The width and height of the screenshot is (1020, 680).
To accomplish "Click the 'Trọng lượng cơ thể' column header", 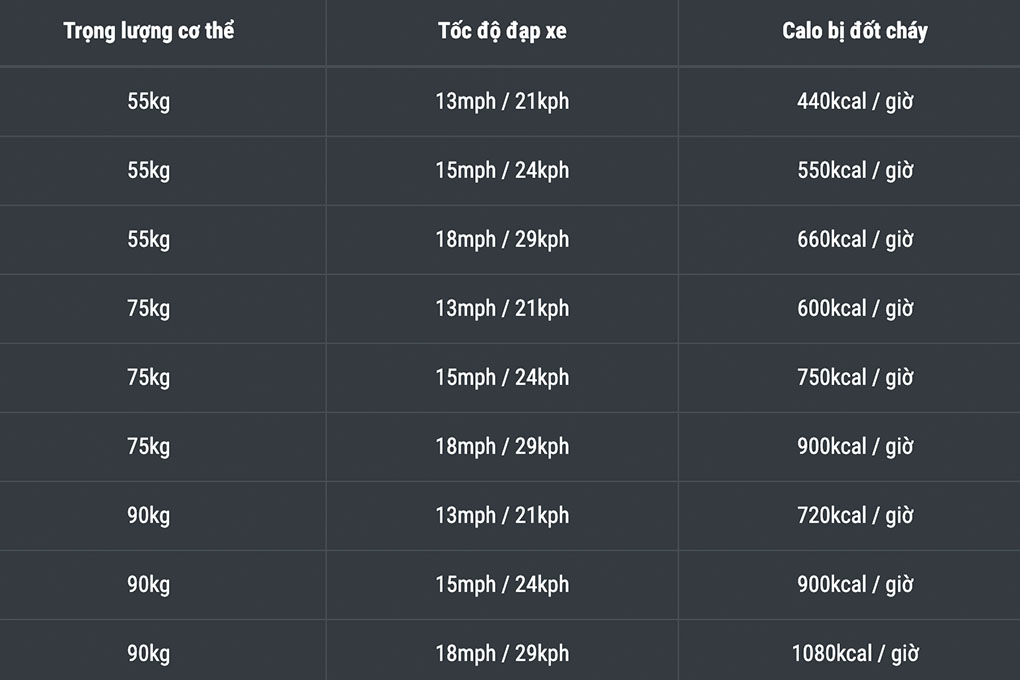I will (x=149, y=31).
